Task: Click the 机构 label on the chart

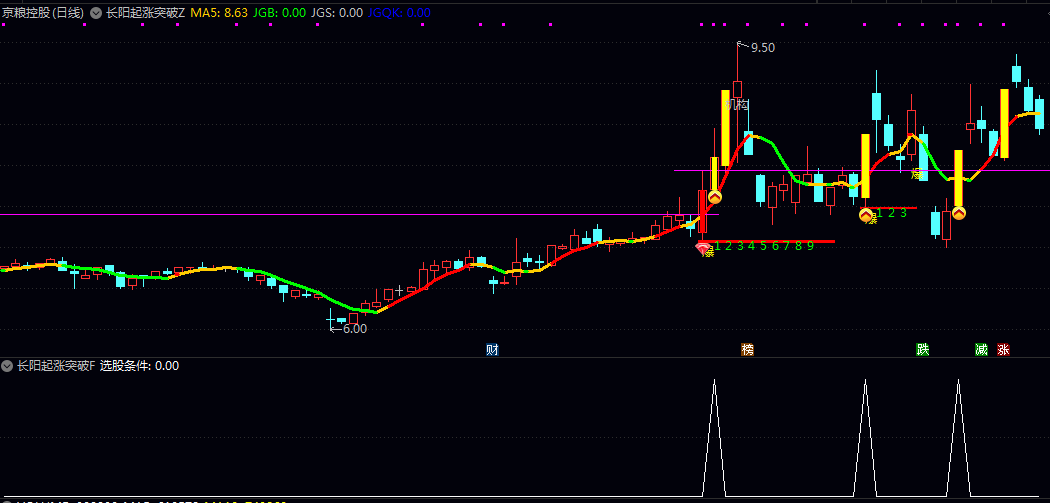Action: coord(737,104)
